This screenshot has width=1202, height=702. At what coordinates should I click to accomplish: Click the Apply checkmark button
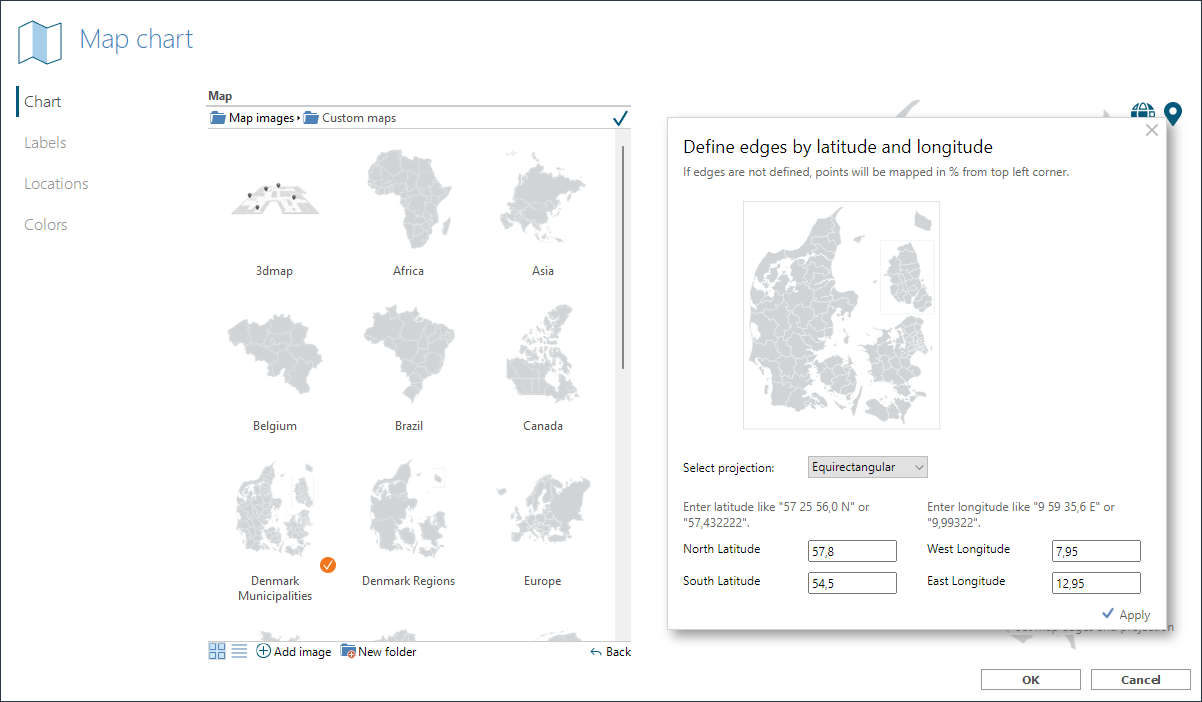(1125, 614)
